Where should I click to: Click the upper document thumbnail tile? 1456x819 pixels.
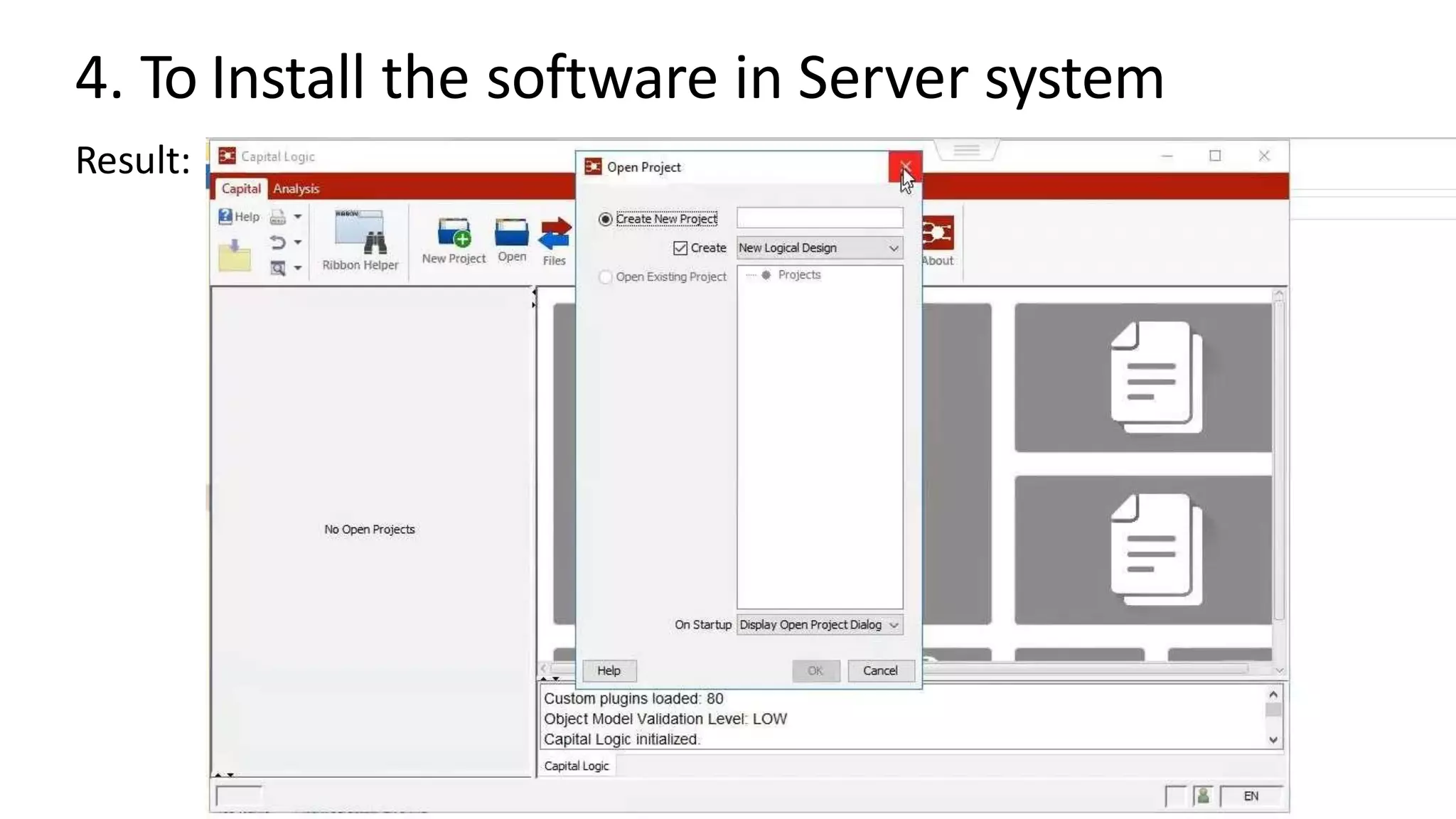pos(1142,378)
